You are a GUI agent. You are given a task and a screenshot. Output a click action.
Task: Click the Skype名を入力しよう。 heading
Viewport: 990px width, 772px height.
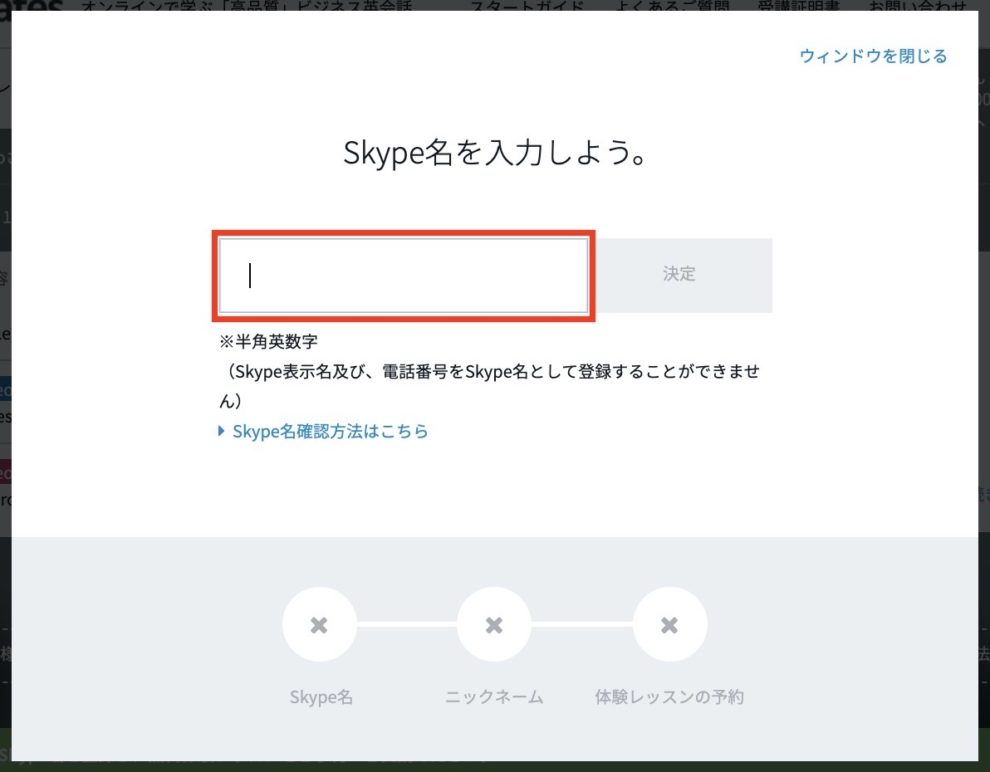pos(494,153)
